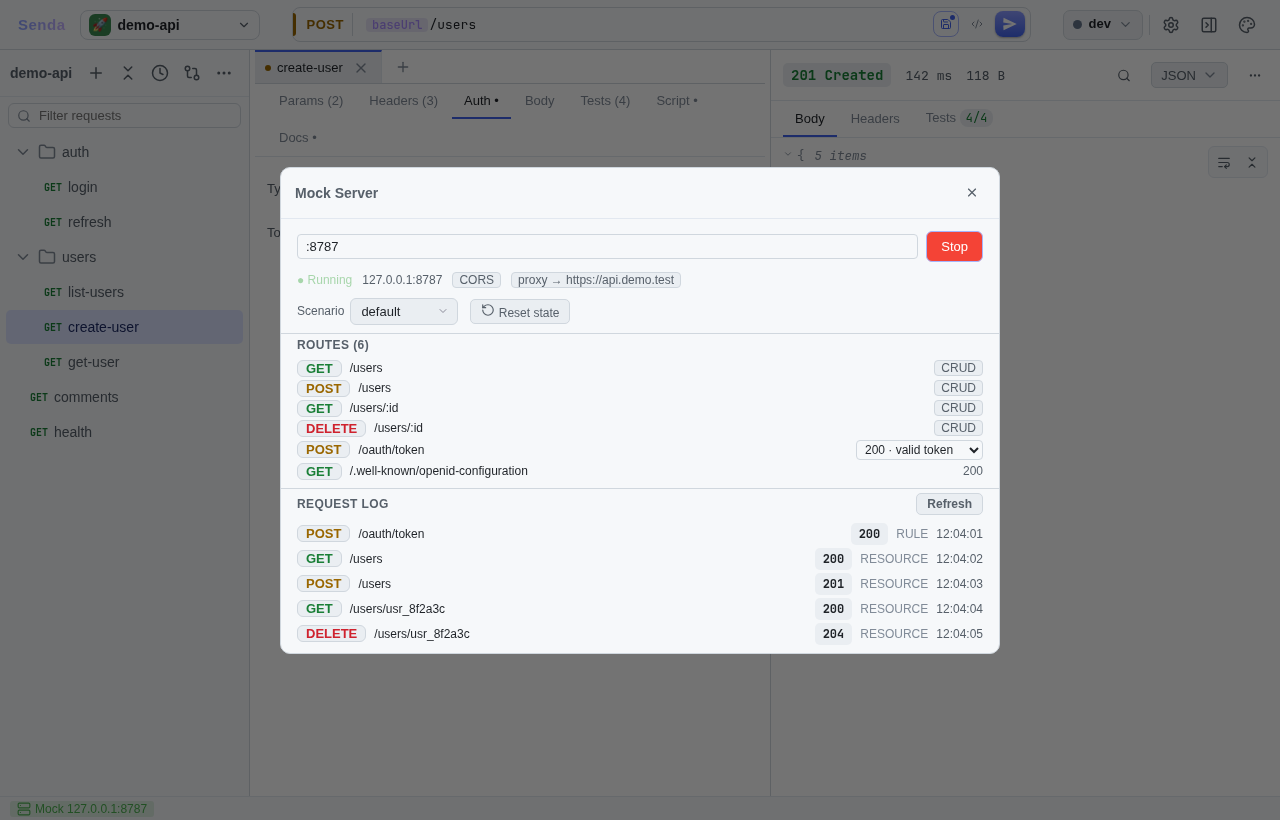Click the Reset state button
Viewport: 1280px width, 820px height.
(520, 312)
